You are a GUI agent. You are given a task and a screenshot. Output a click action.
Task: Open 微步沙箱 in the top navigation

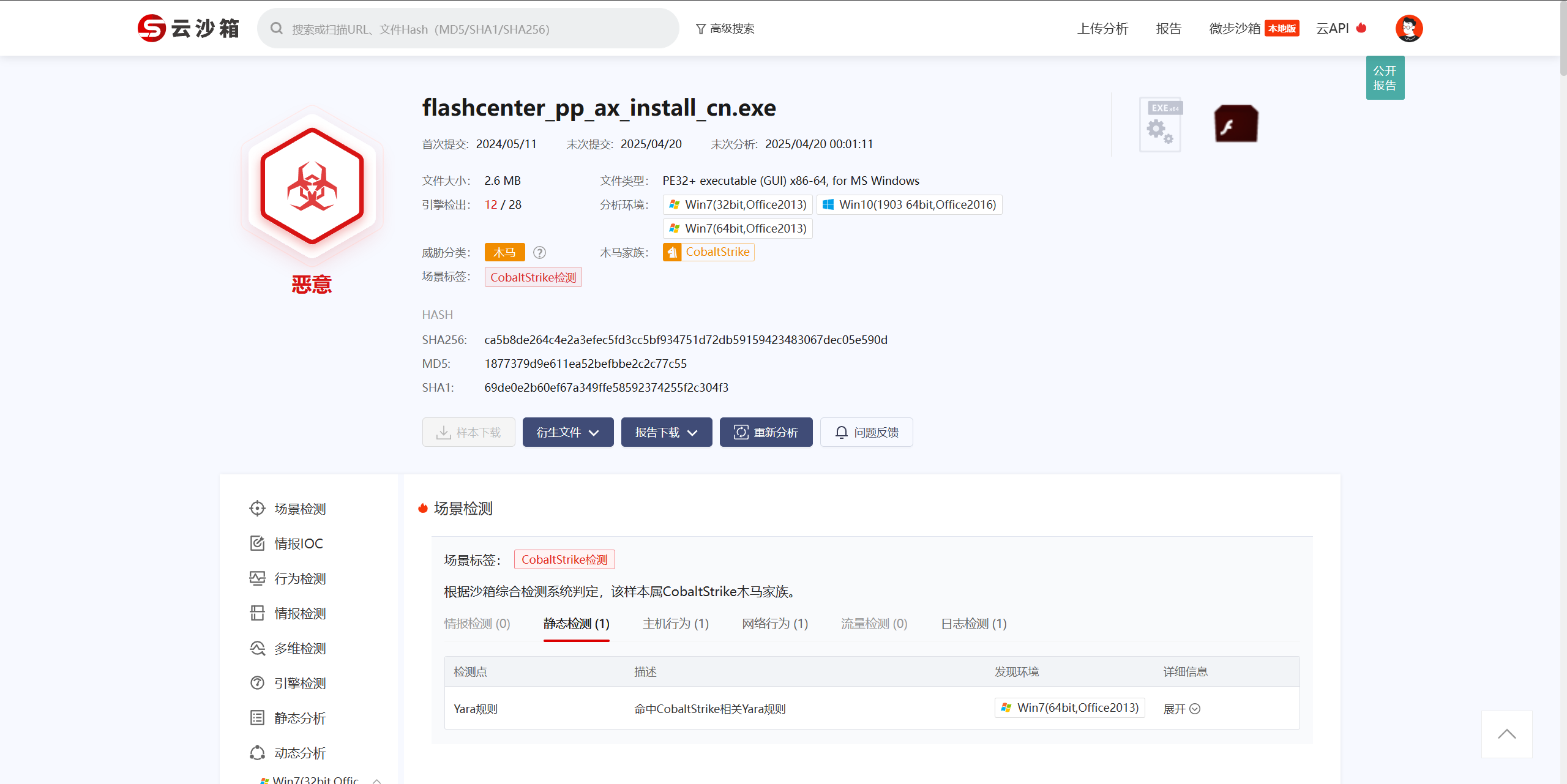(x=1235, y=28)
